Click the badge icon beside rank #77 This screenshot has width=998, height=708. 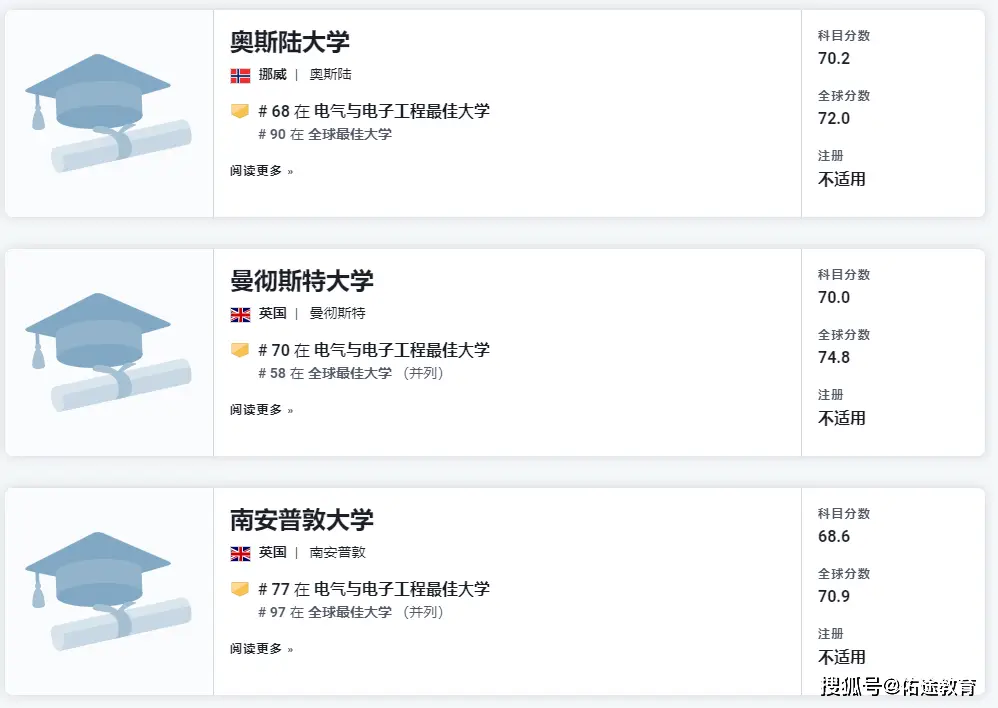(240, 589)
